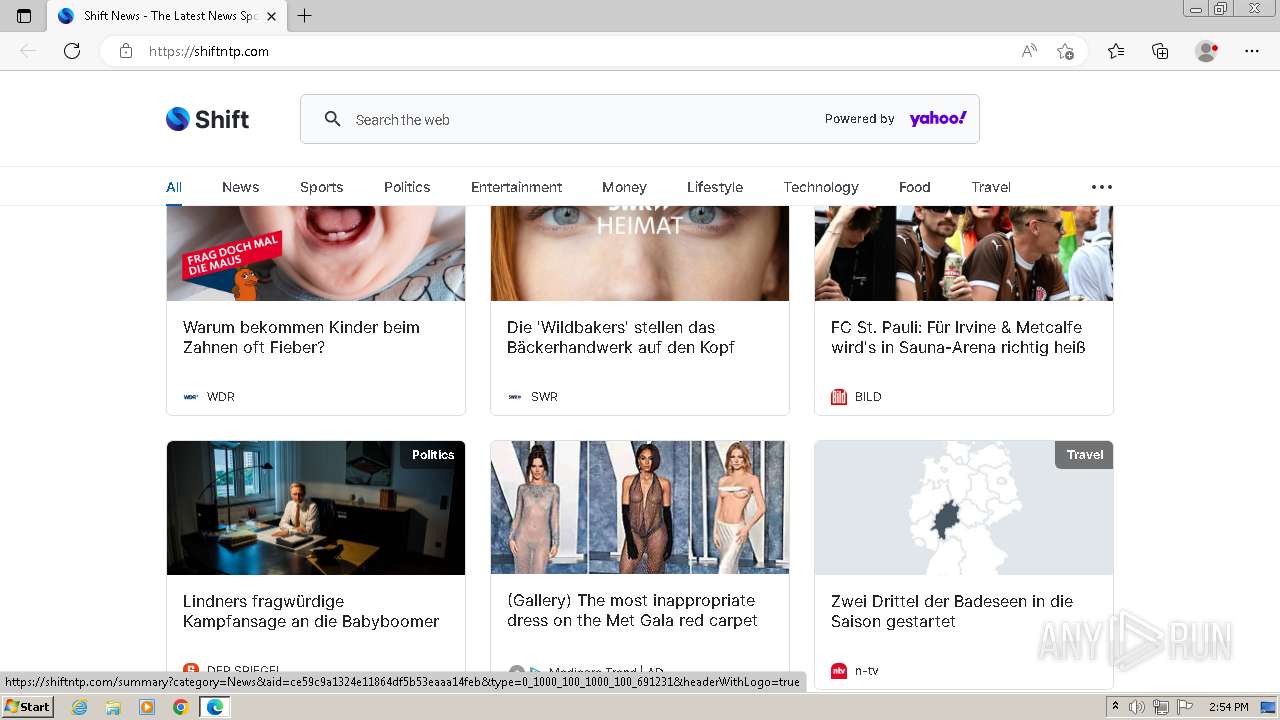
Task: Close the Shift News tab
Action: pyautogui.click(x=271, y=16)
